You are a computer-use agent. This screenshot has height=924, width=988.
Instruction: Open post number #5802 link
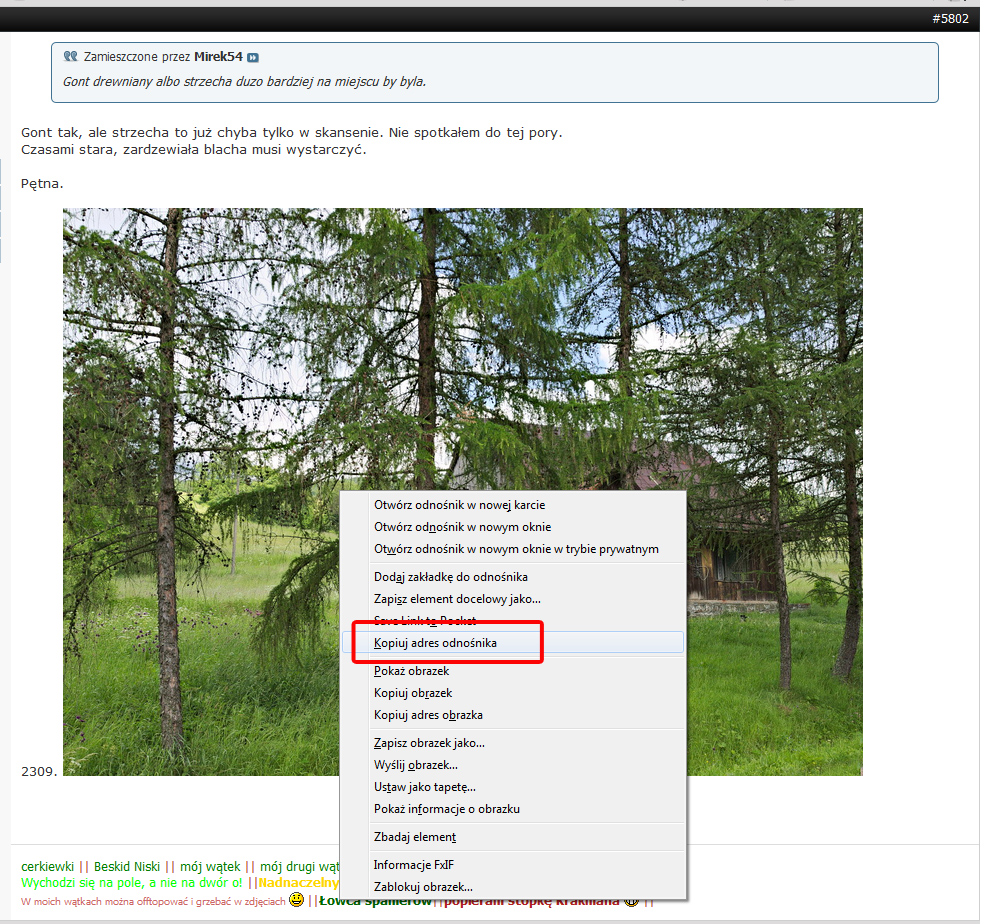click(950, 19)
